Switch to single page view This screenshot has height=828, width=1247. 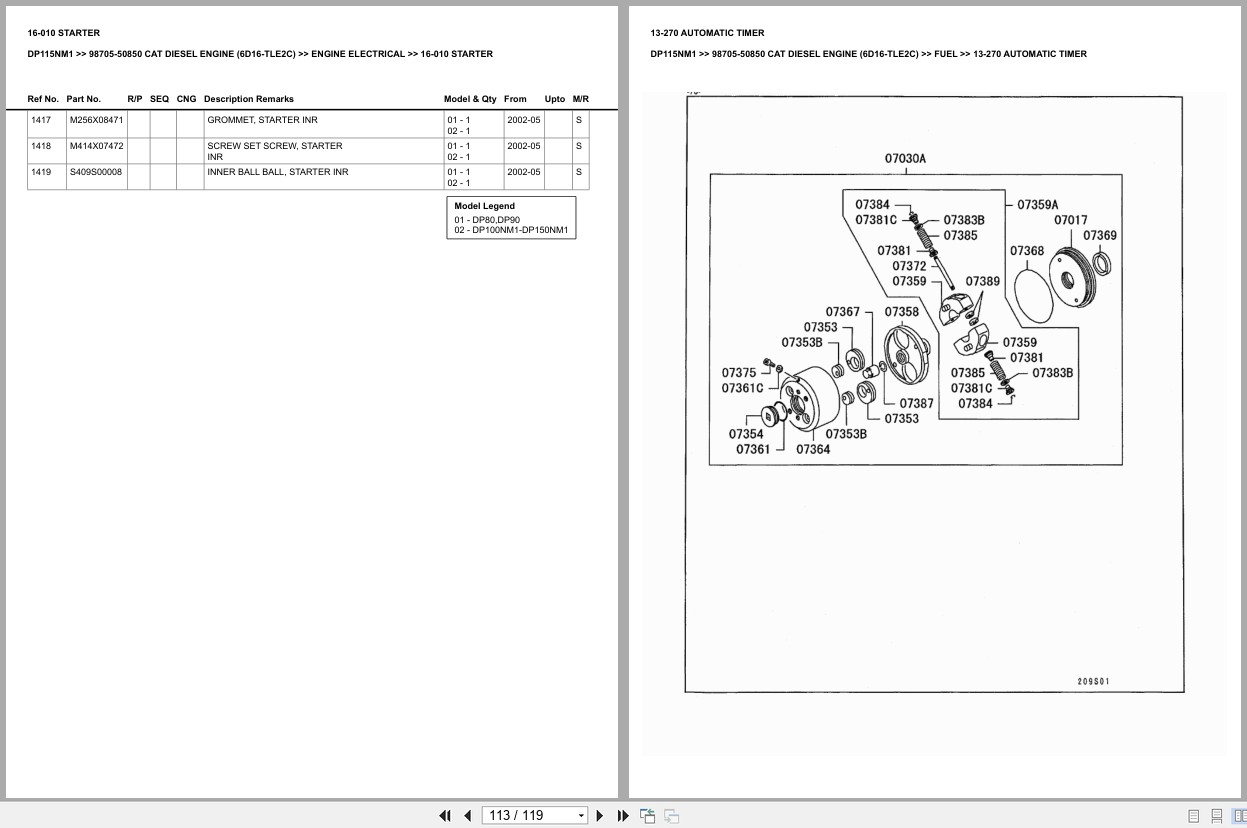tap(1193, 816)
